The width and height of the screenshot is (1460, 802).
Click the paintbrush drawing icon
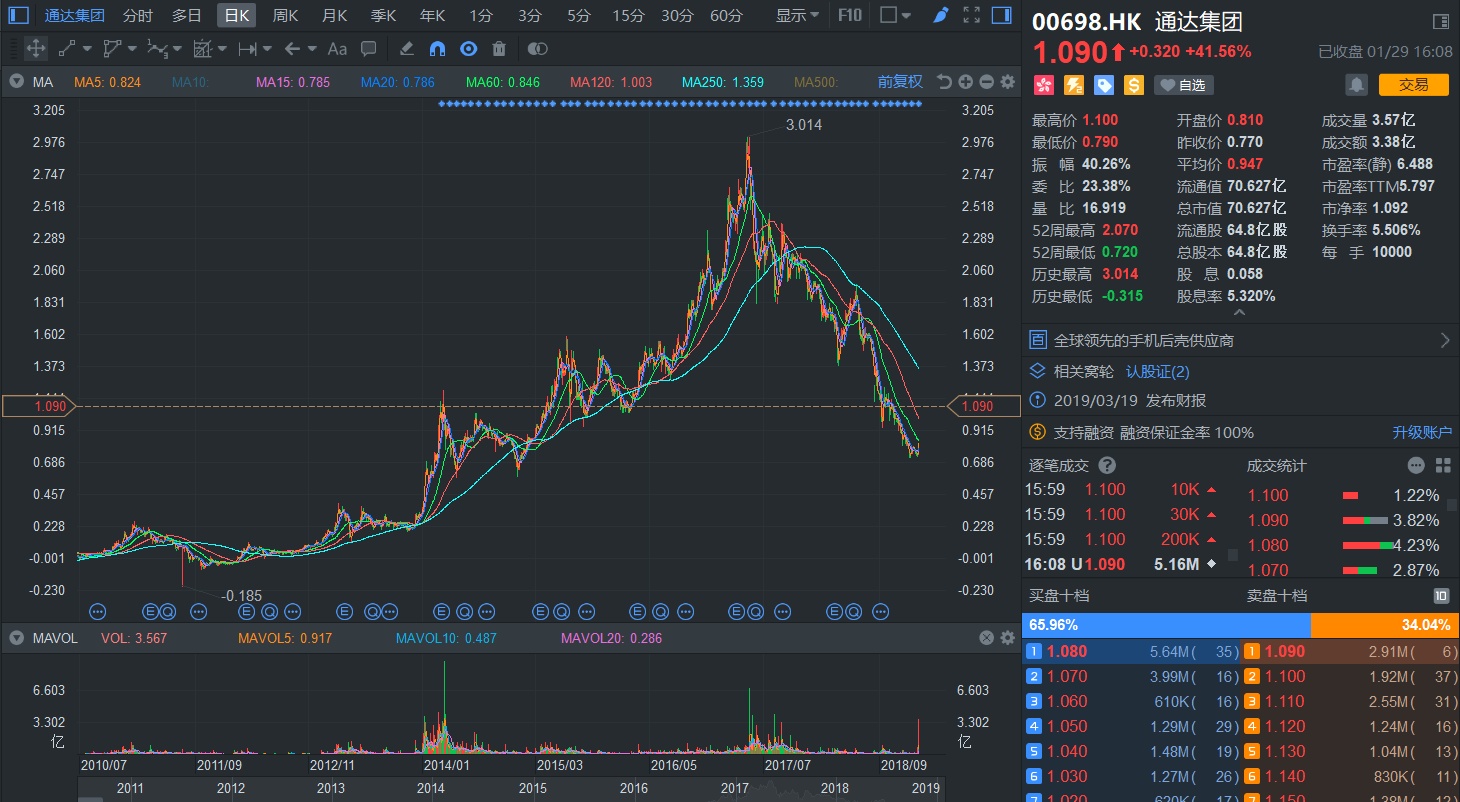click(940, 15)
